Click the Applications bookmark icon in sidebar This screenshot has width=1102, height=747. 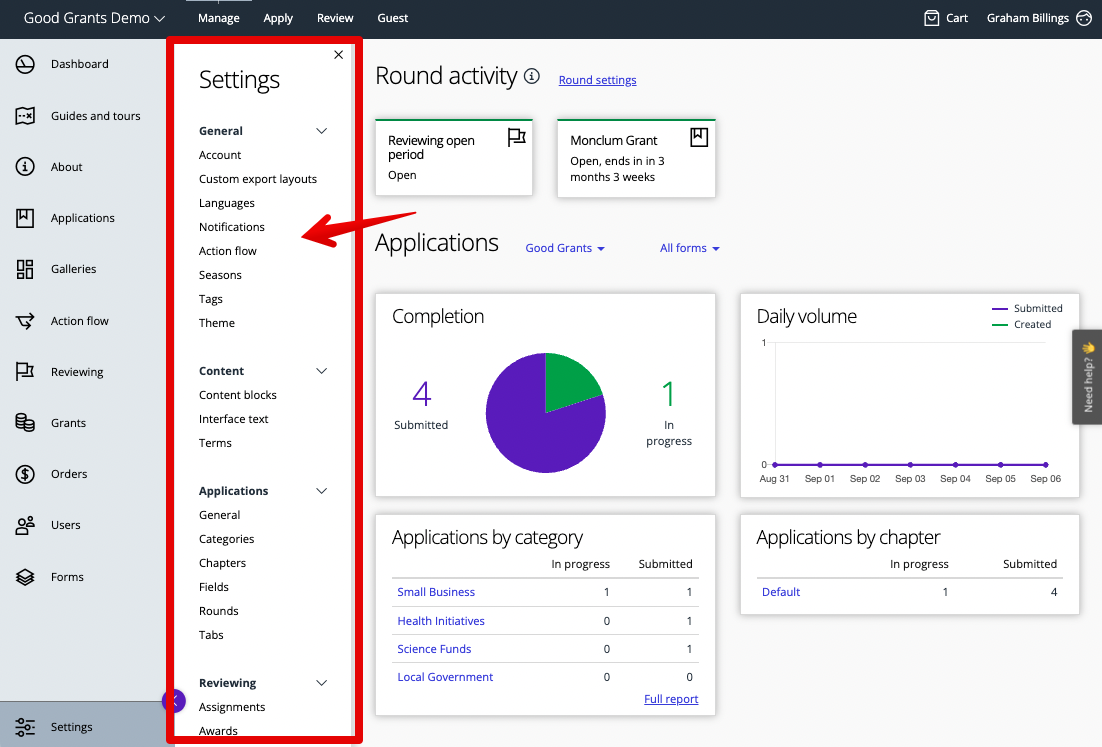[25, 219]
